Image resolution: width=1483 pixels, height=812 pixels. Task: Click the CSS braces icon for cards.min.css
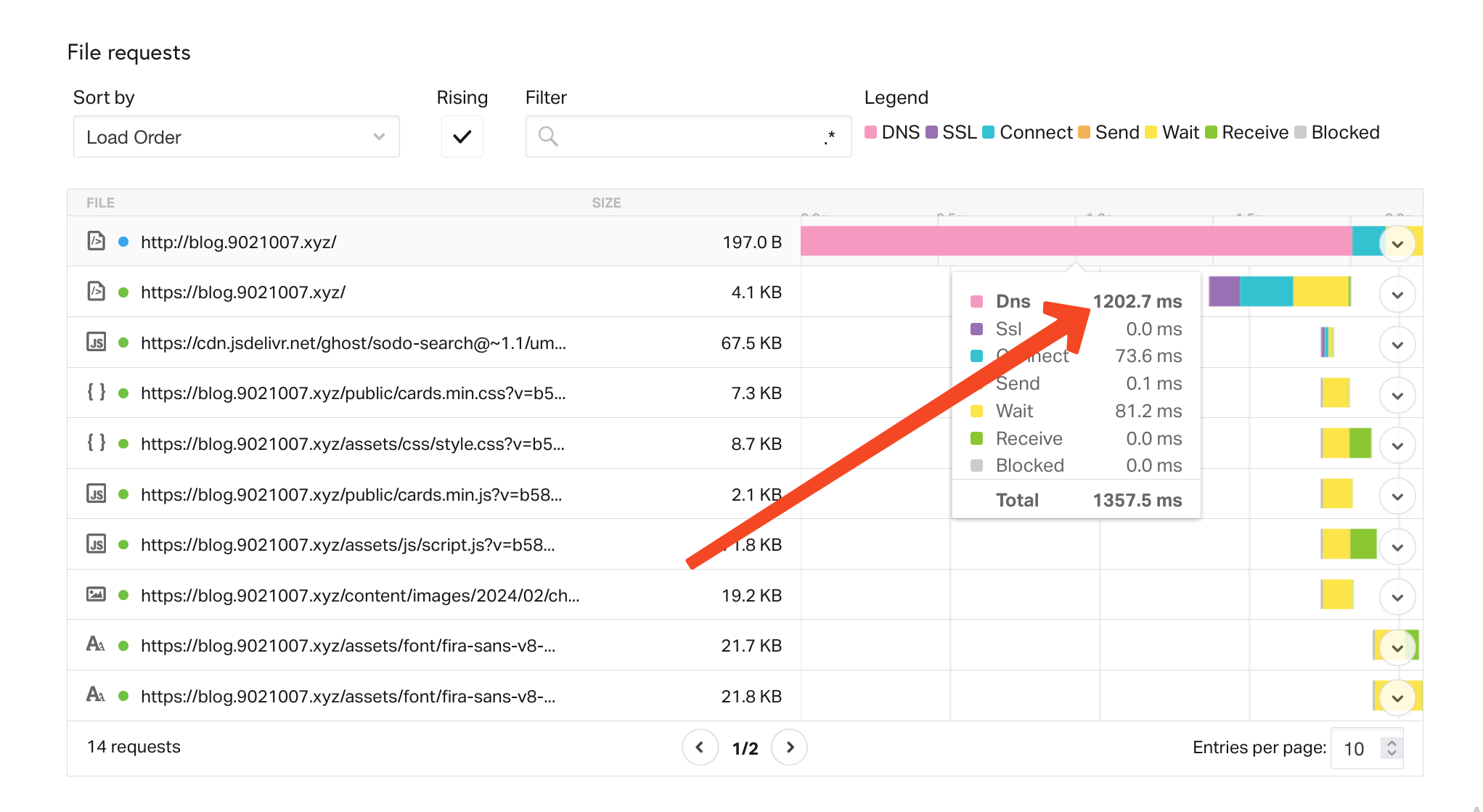[x=96, y=392]
